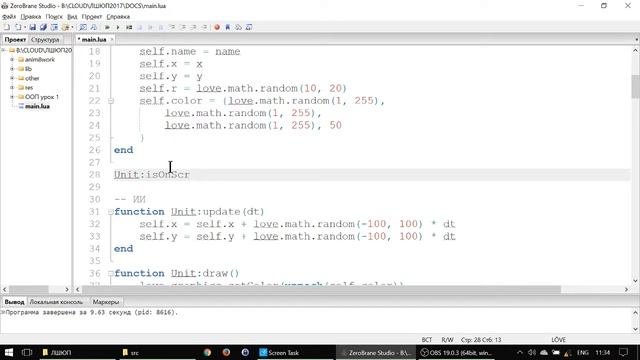Click the editor horizontal scrollbar thumb
Image resolution: width=640 pixels, height=360 pixels.
tap(322, 289)
